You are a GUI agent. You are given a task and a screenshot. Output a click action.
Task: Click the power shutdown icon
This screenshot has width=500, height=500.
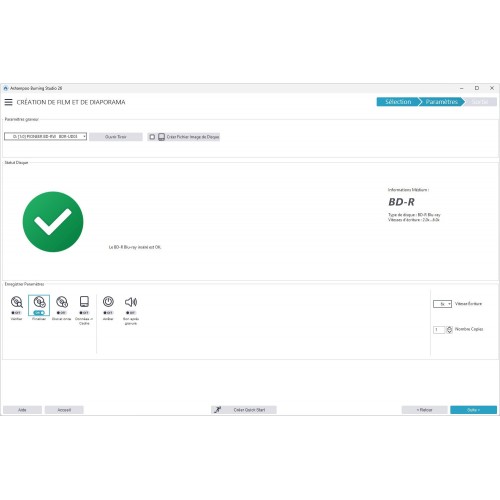pyautogui.click(x=108, y=302)
